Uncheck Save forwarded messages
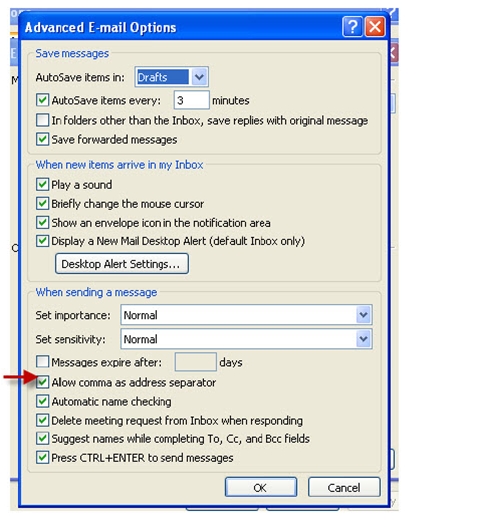Viewport: 477px width, 527px height. pyautogui.click(x=42, y=139)
